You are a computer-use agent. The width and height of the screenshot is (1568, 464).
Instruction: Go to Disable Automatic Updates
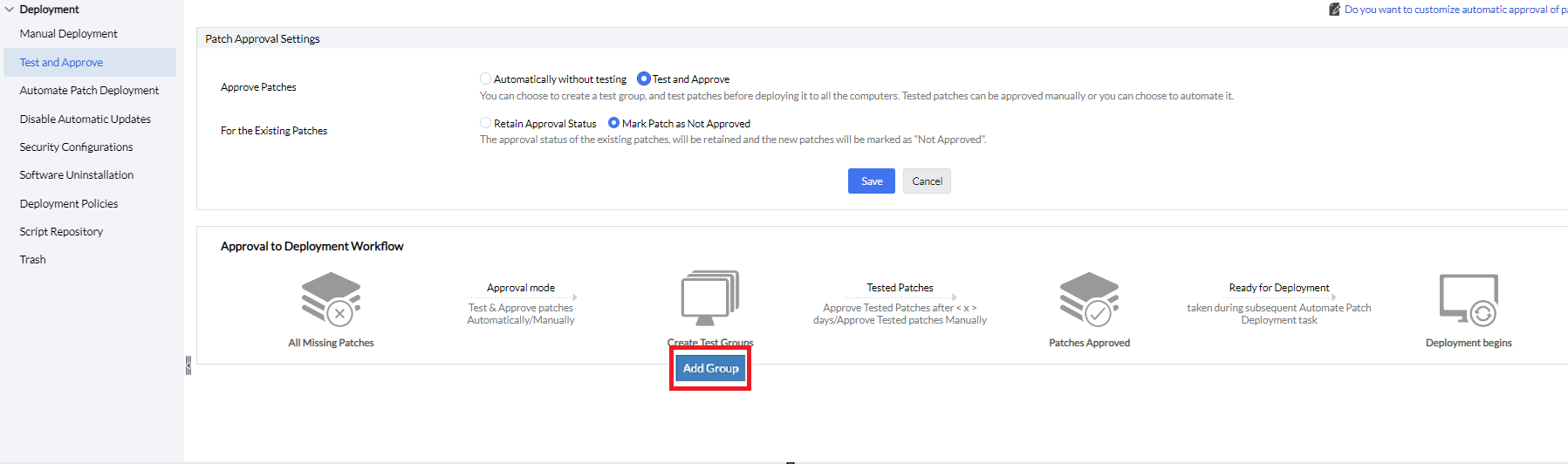coord(86,119)
